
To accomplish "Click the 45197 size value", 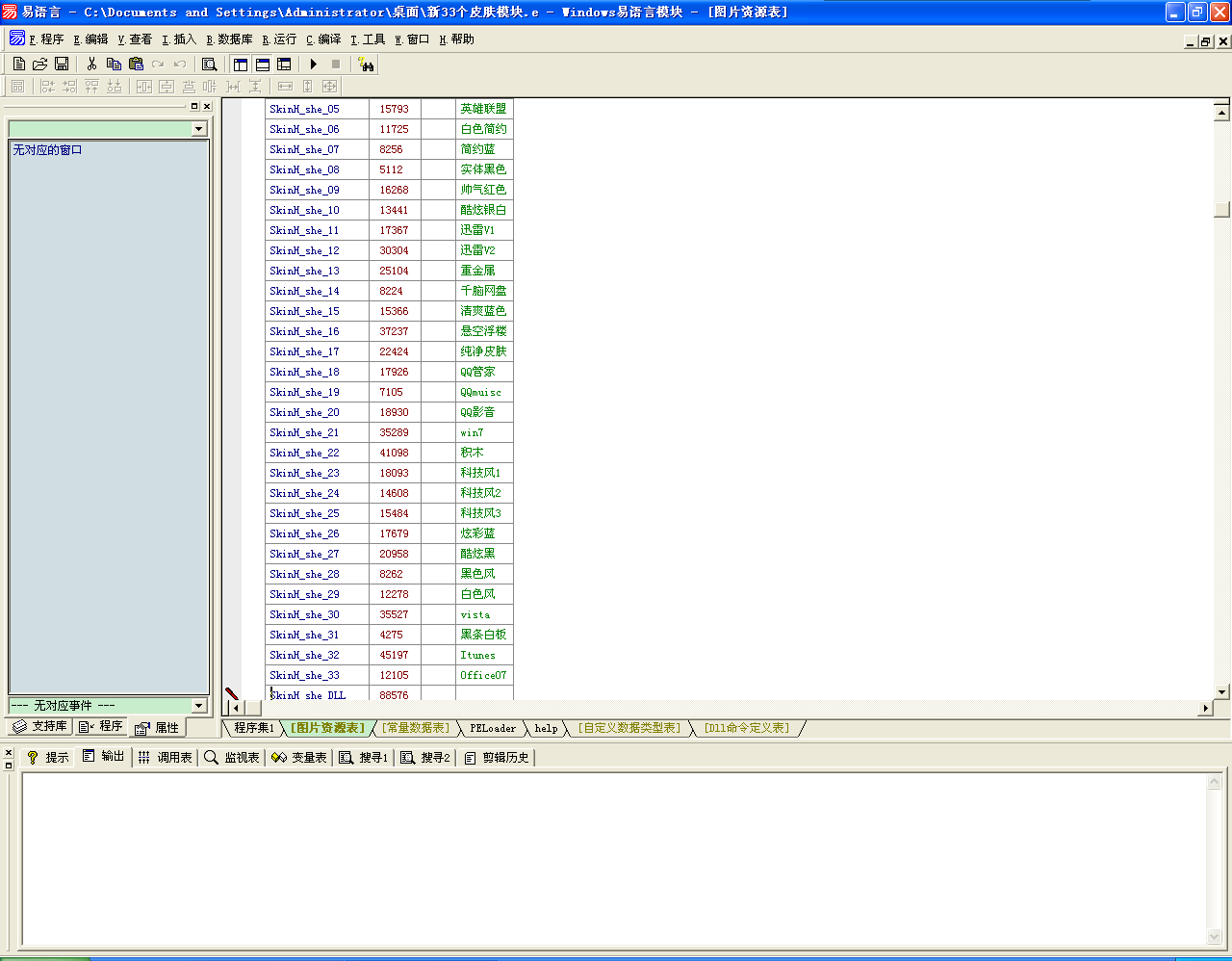I will (x=394, y=655).
